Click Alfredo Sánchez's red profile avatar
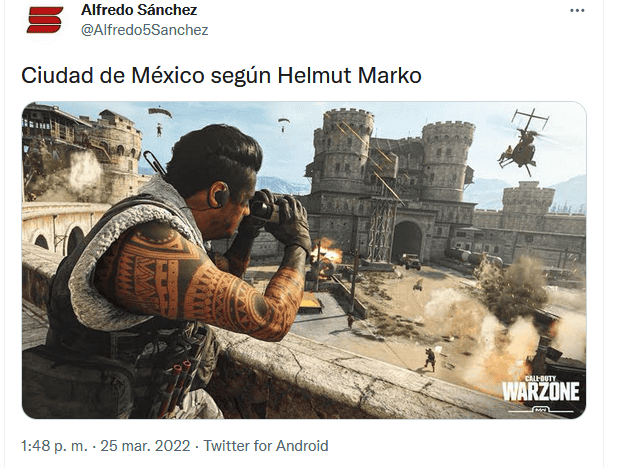Screen dimensions: 620x468 pos(44,20)
